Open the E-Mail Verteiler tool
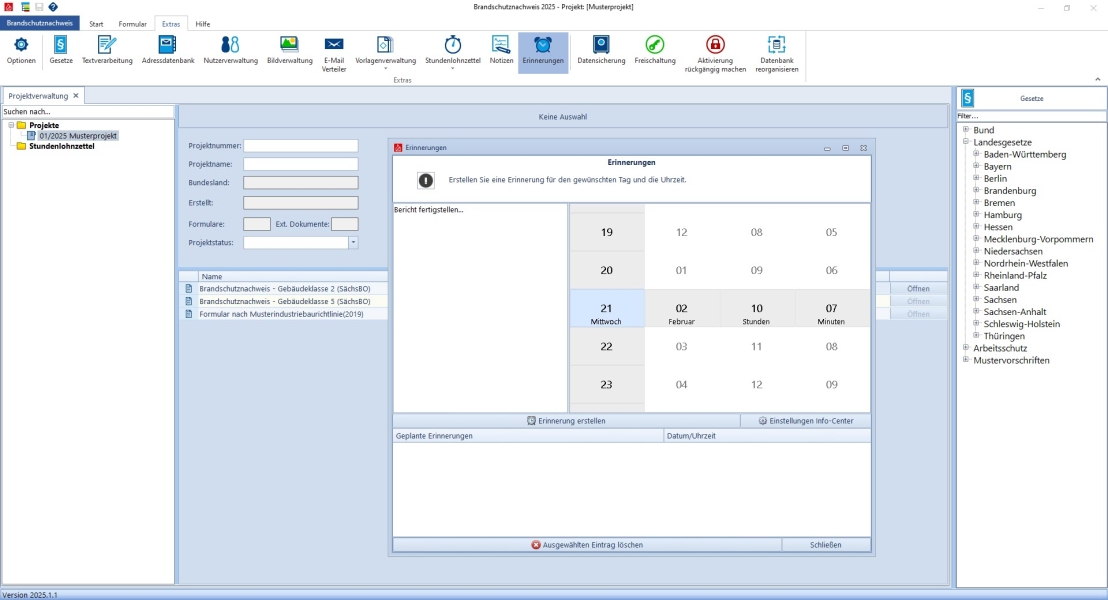1108x600 pixels. 334,54
